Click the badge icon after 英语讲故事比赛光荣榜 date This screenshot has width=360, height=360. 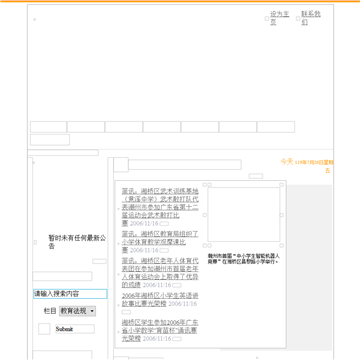coord(126,312)
